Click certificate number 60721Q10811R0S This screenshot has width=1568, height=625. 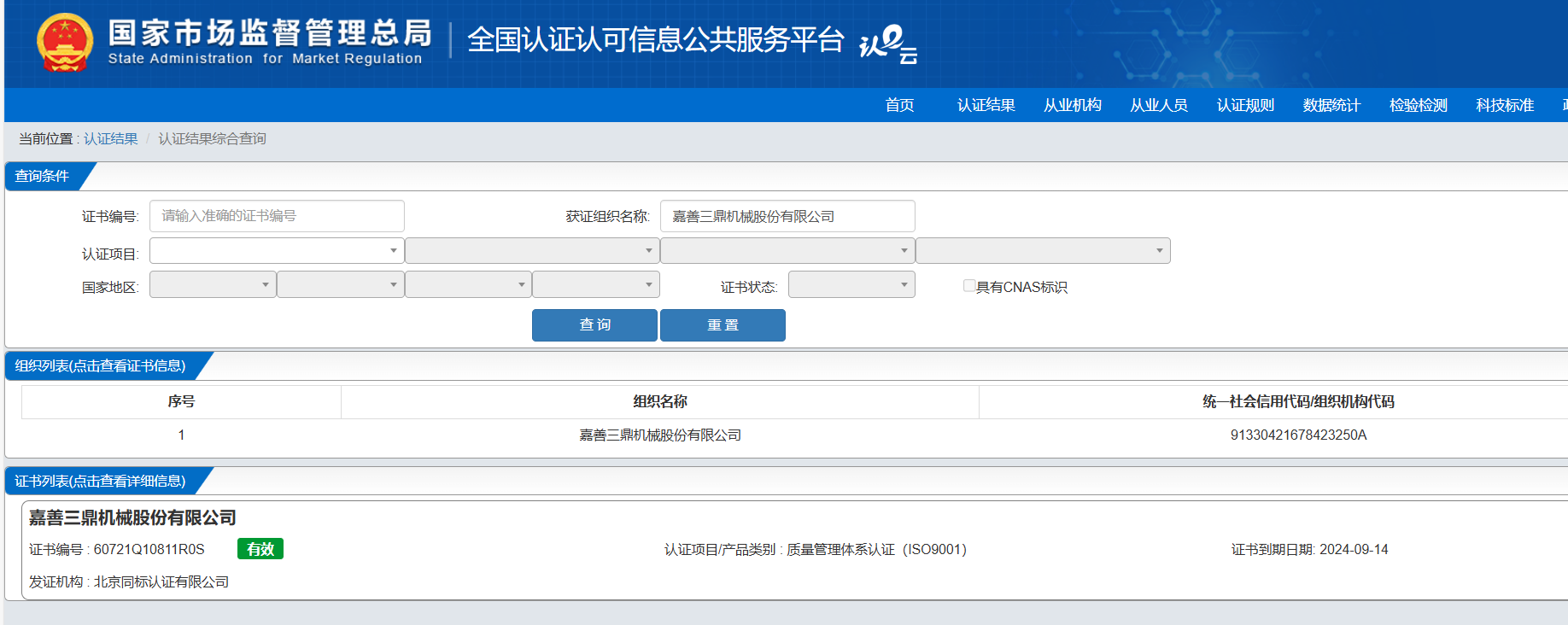(149, 550)
